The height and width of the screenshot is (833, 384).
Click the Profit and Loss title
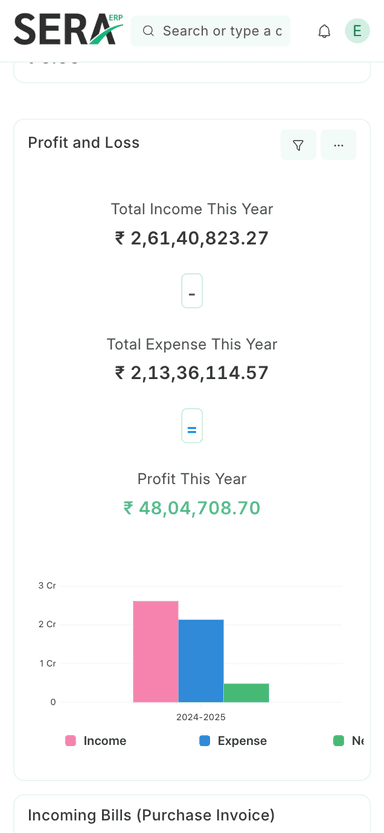coord(83,142)
